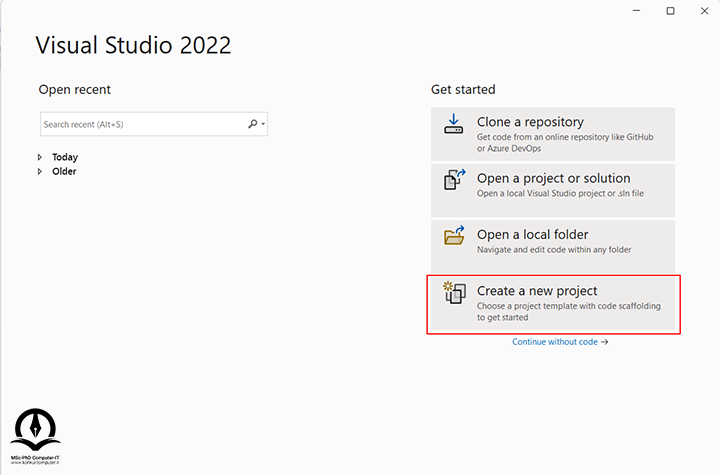Viewport: 720px width, 475px height.
Task: Select the Today recent group label
Action: click(65, 157)
